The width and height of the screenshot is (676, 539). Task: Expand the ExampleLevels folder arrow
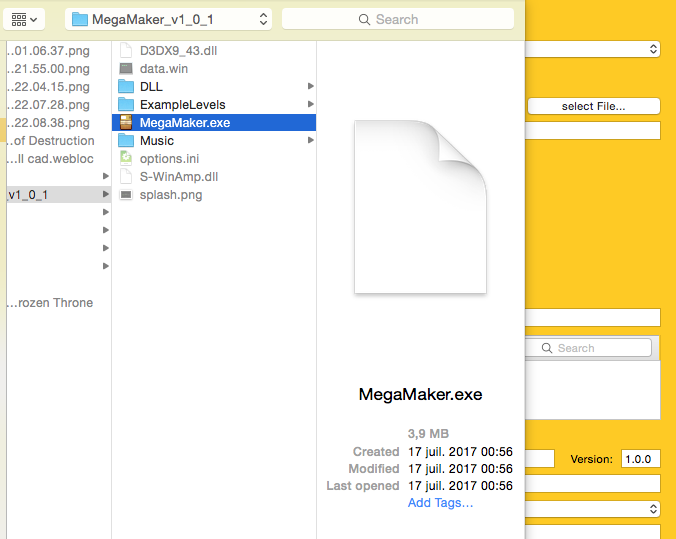[310, 104]
